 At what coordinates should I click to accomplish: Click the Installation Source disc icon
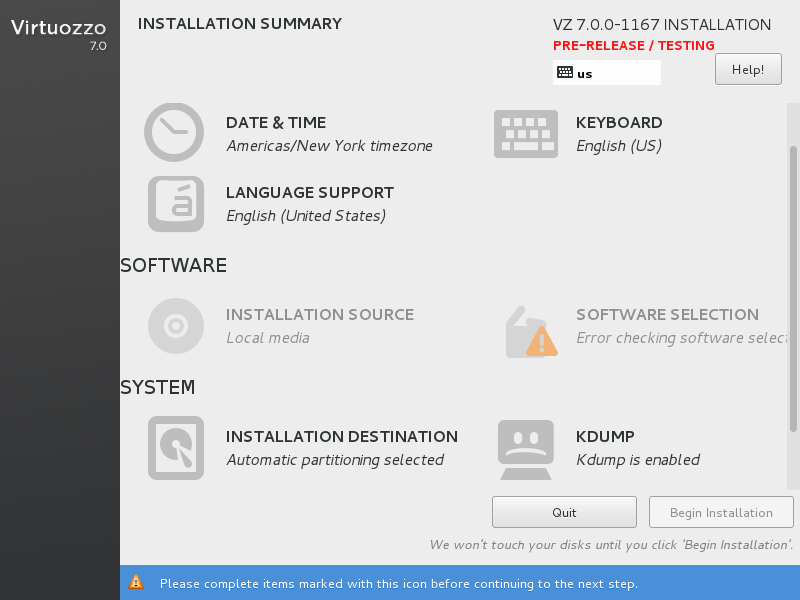175,326
